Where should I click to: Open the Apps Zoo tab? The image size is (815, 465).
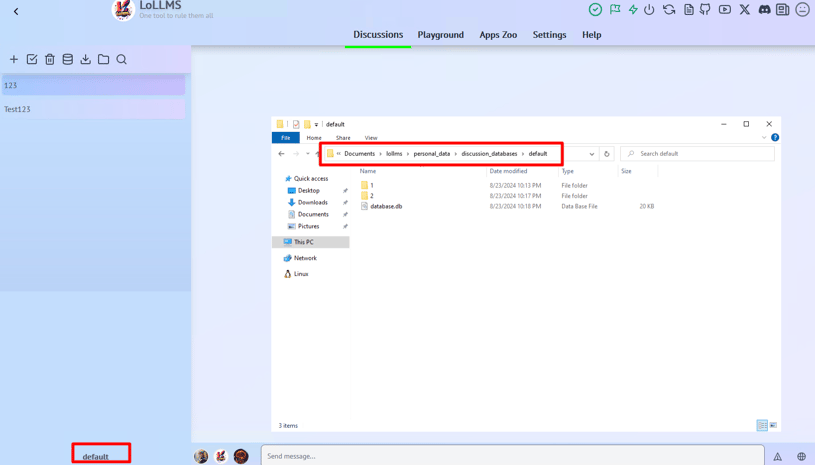tap(498, 35)
